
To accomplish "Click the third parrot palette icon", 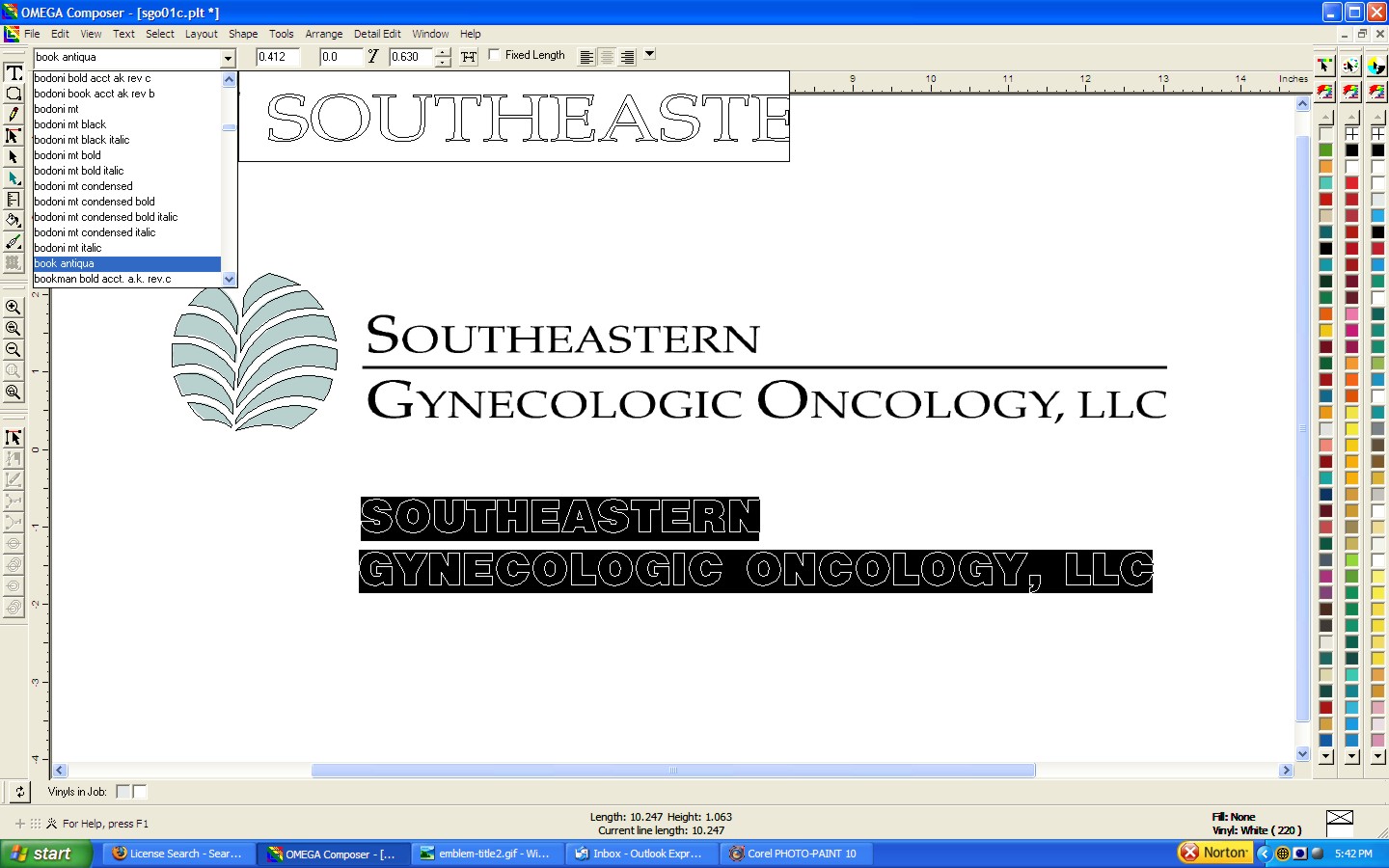I will (x=1376, y=92).
